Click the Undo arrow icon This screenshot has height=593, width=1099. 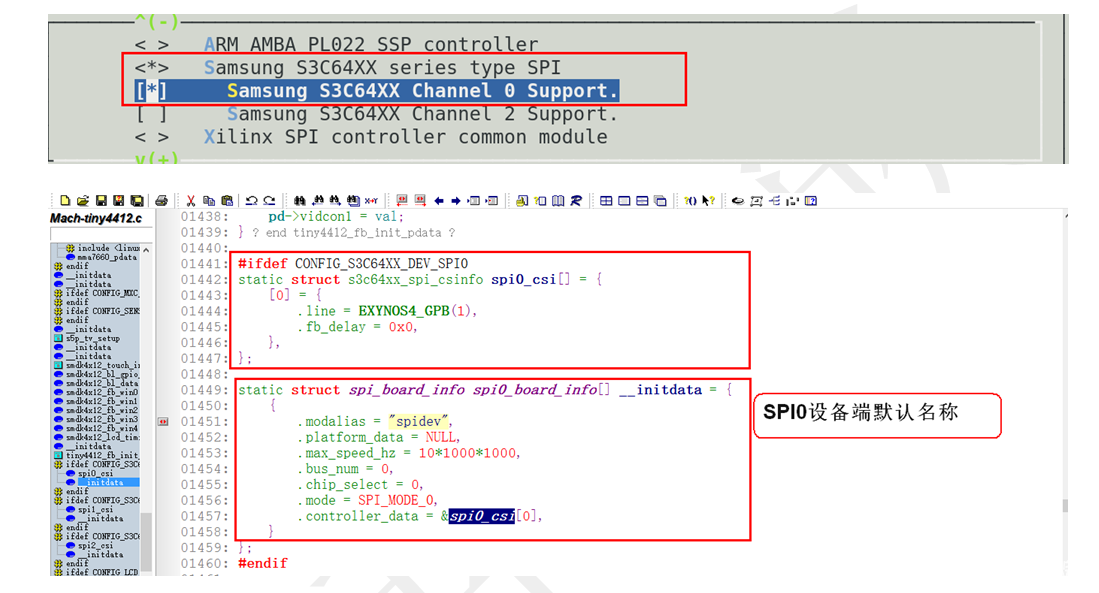point(251,200)
